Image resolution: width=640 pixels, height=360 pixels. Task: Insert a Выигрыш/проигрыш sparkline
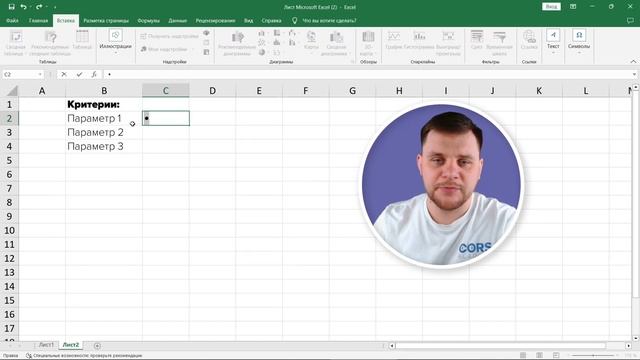point(448,43)
